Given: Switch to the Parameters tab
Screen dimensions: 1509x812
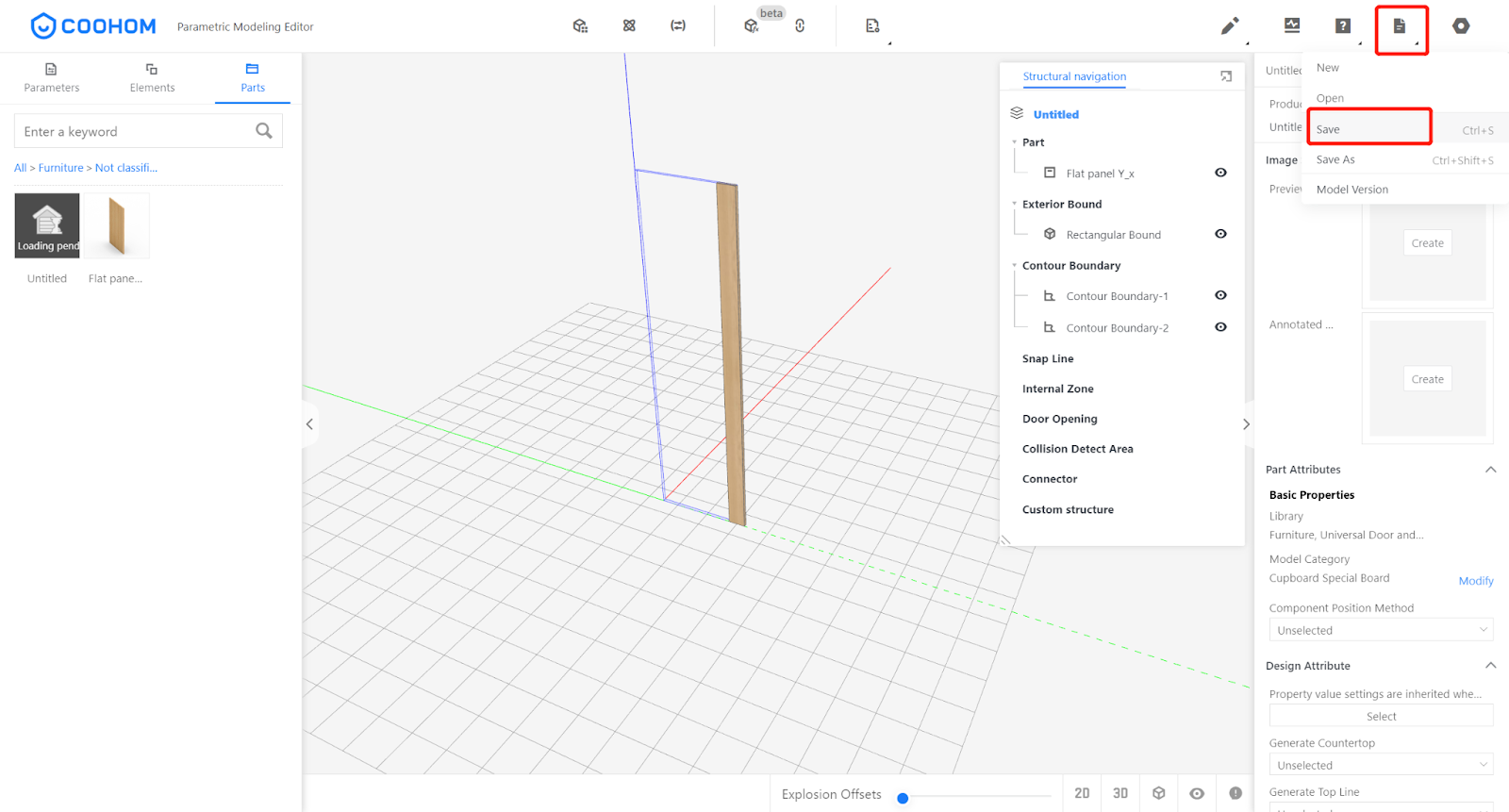Looking at the screenshot, I should pos(52,77).
